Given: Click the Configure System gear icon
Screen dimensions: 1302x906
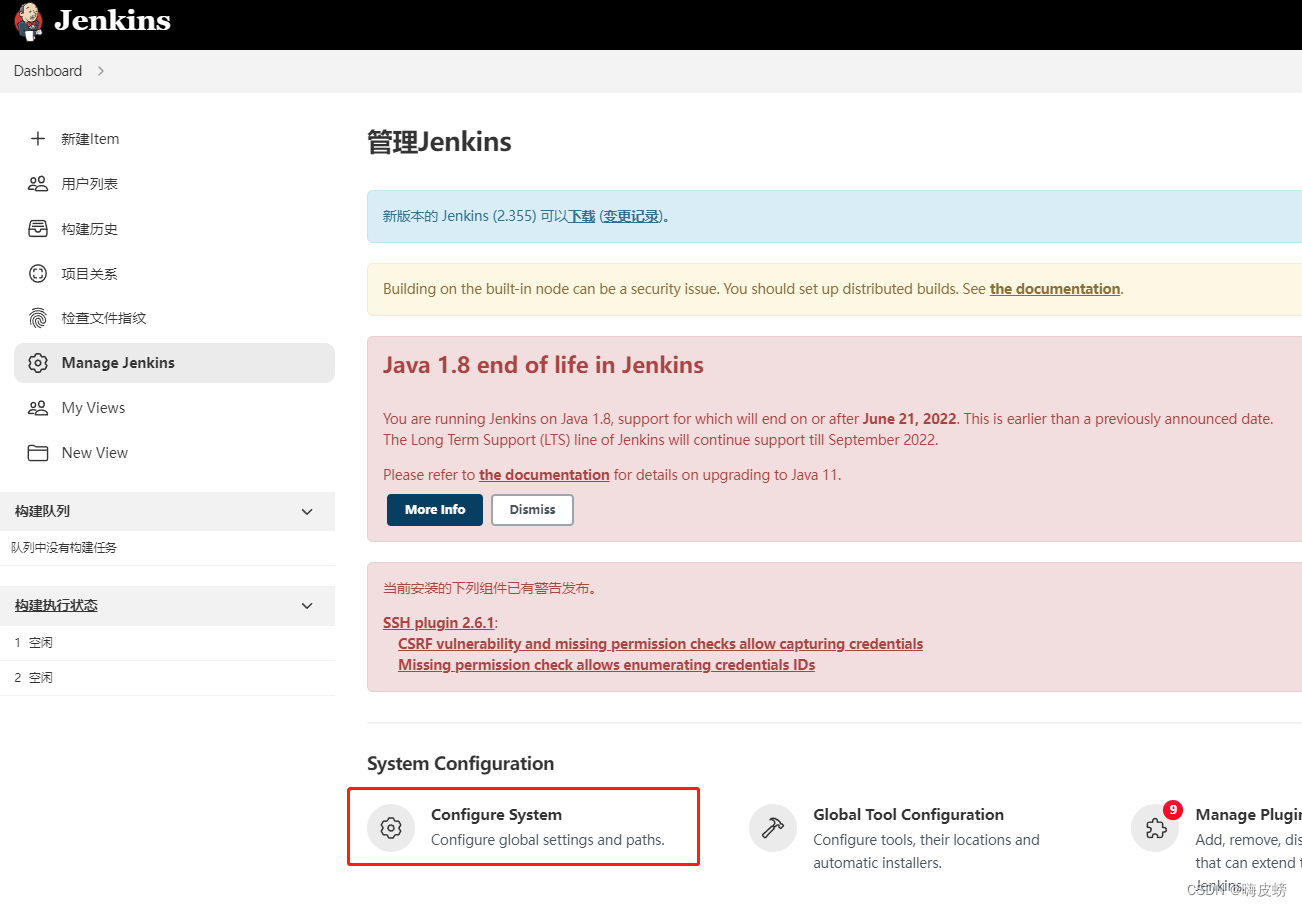Looking at the screenshot, I should click(390, 827).
